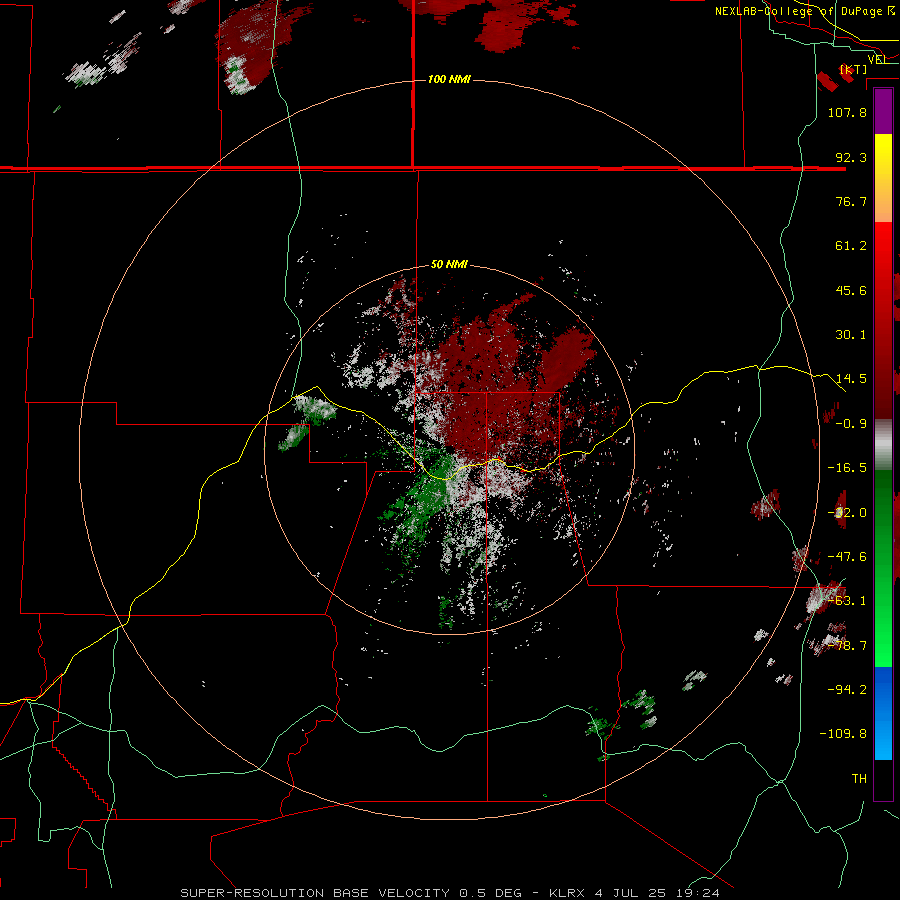Click the -94.2 velocity scale value

click(x=847, y=690)
